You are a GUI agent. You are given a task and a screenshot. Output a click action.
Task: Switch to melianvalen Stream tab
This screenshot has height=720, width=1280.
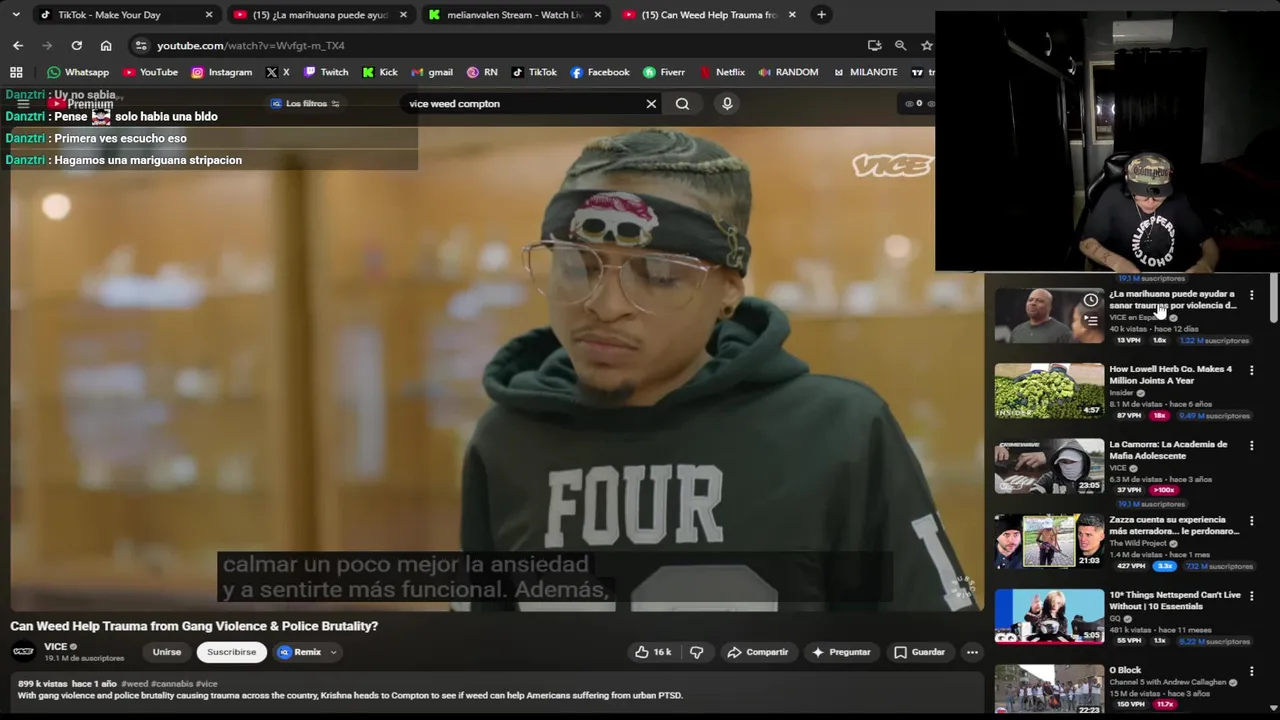(514, 15)
